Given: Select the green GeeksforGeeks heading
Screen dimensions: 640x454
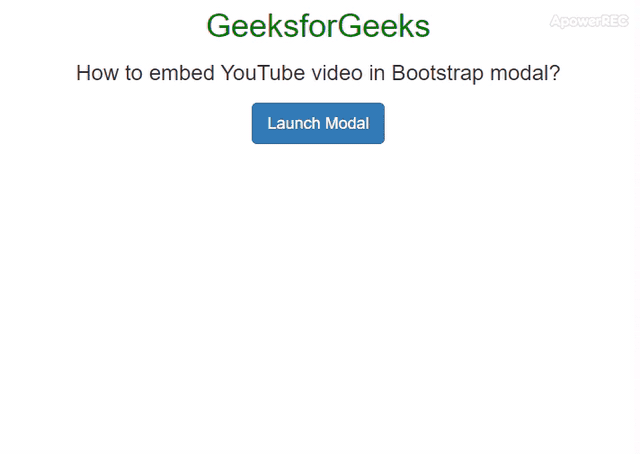Looking at the screenshot, I should [x=318, y=26].
